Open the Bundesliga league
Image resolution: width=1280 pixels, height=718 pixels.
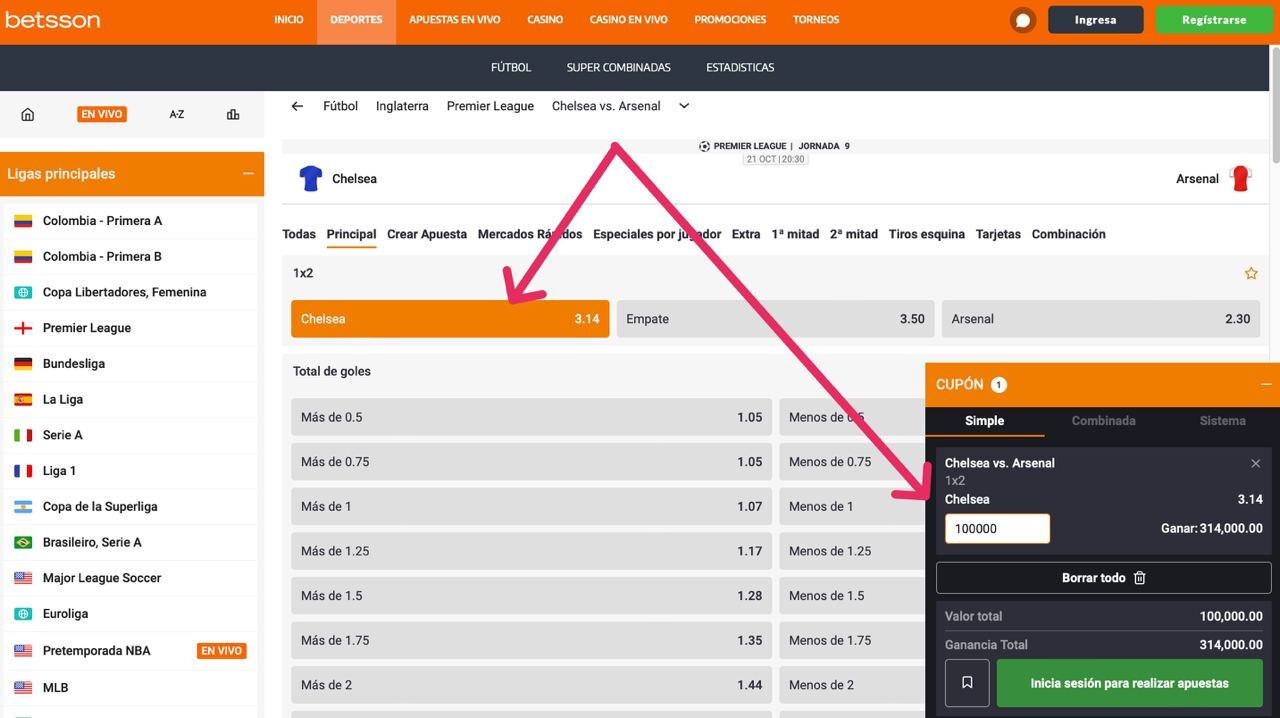[x=130, y=364]
